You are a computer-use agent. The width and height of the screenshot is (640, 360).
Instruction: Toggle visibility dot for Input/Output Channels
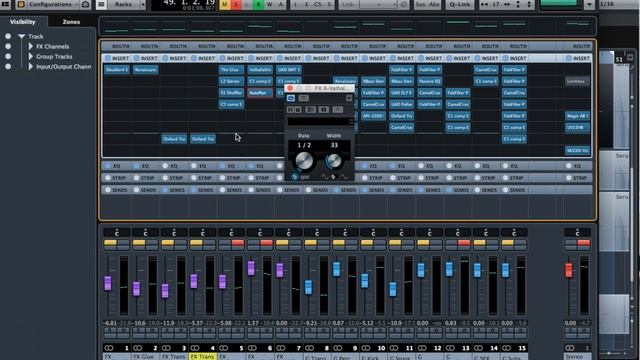(x=8, y=66)
